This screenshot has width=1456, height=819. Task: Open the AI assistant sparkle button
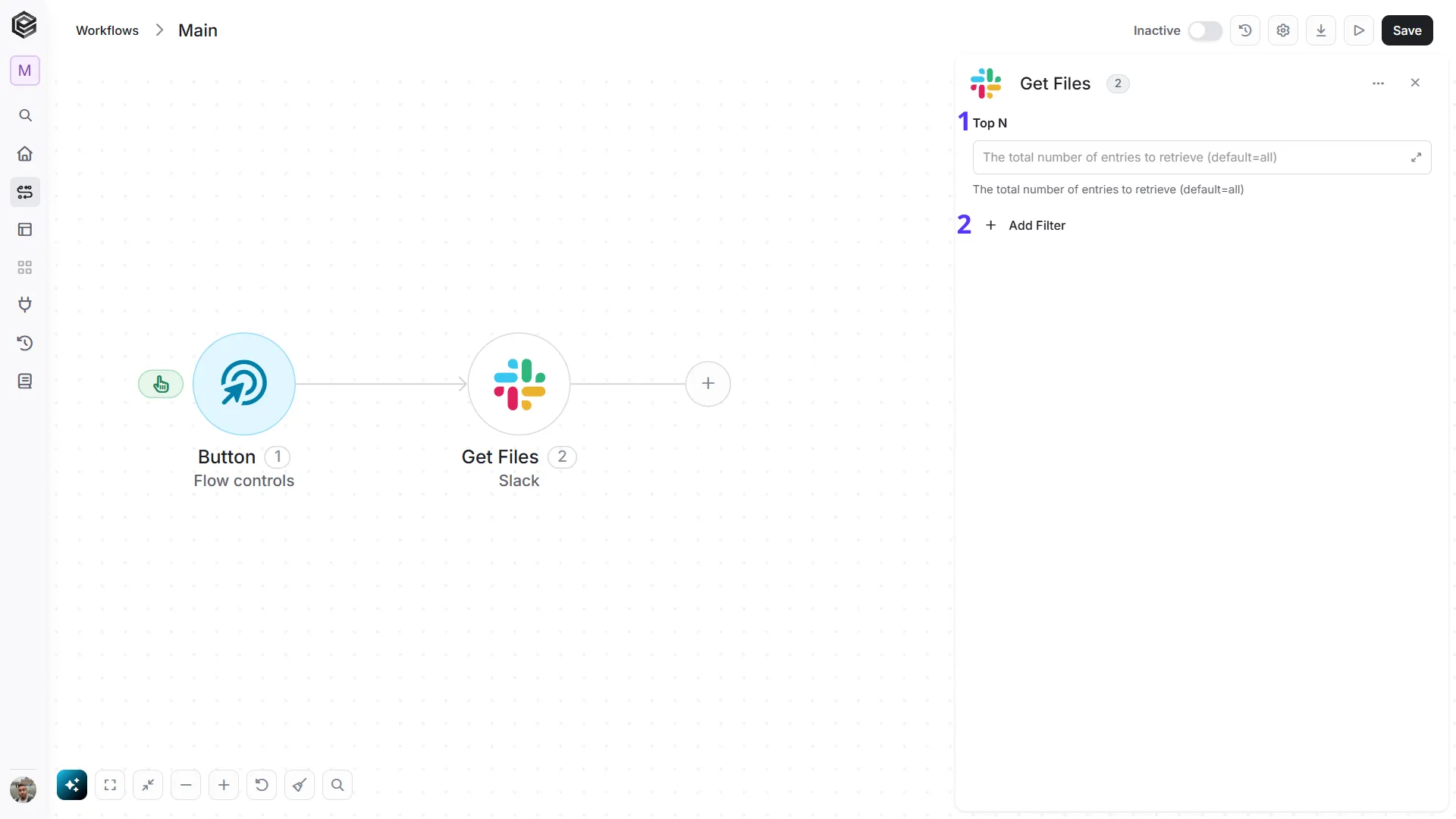pos(72,785)
